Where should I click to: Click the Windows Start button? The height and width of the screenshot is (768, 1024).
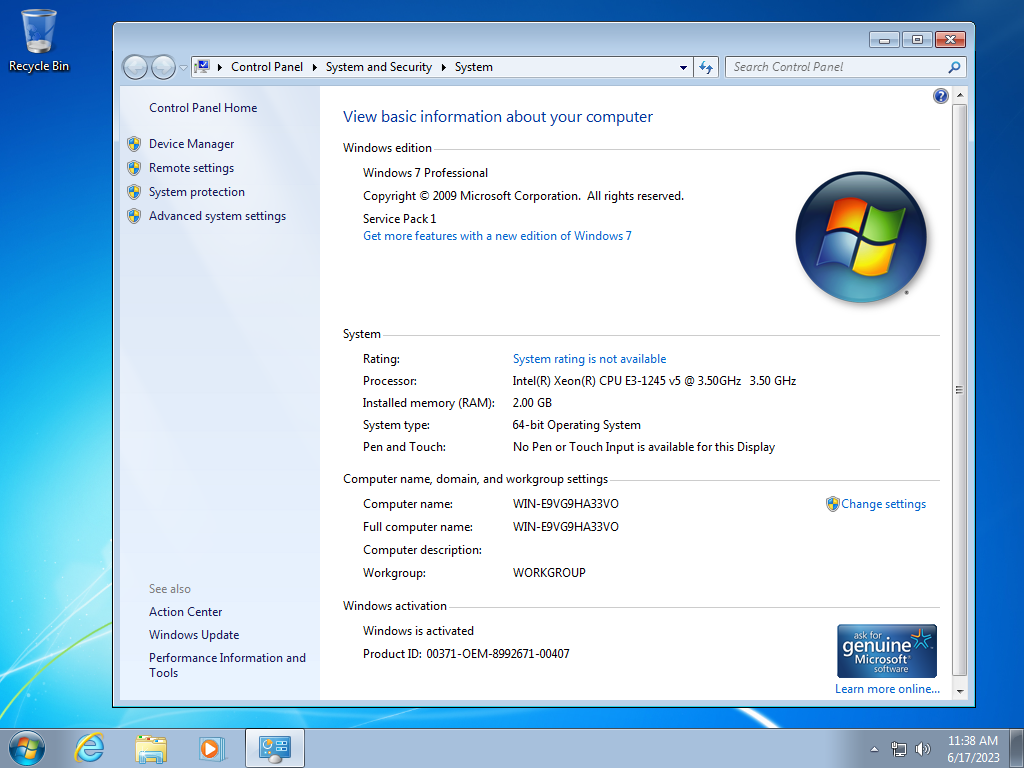(27, 748)
